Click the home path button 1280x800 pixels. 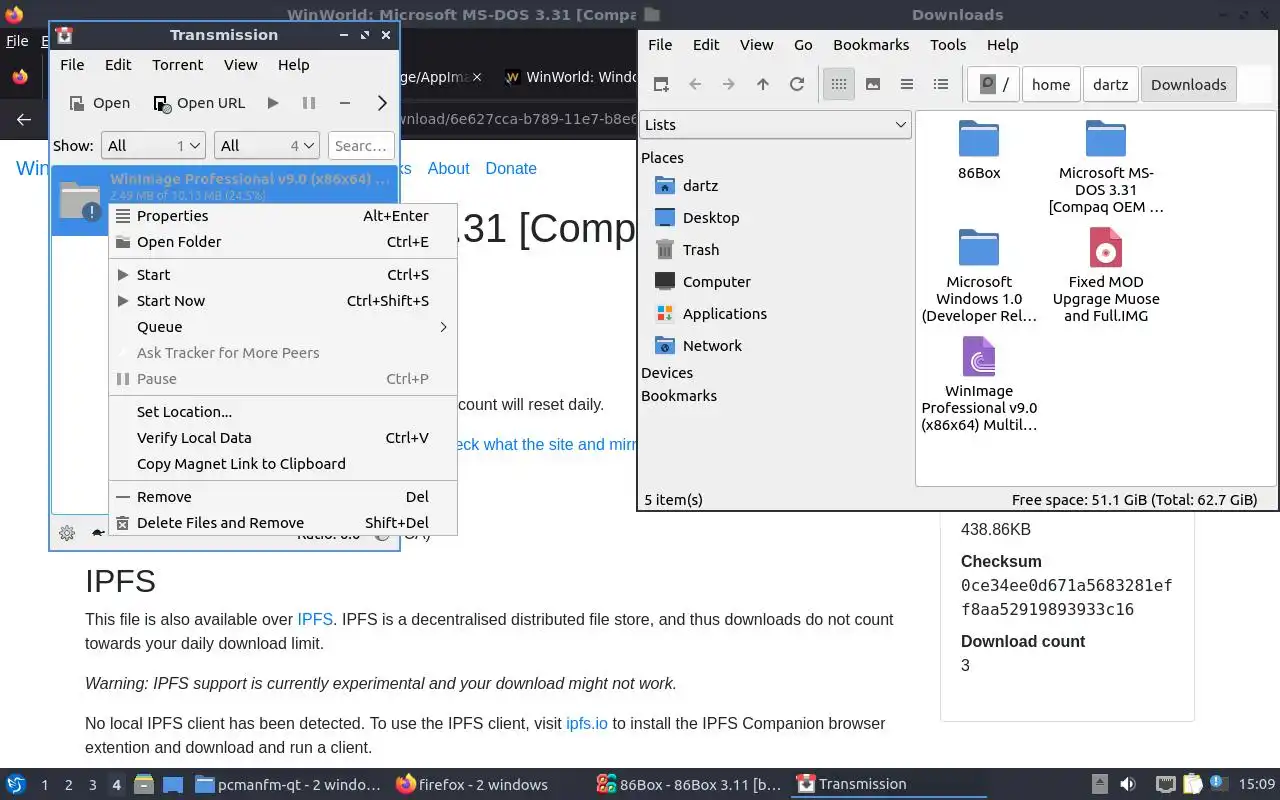coord(1051,85)
